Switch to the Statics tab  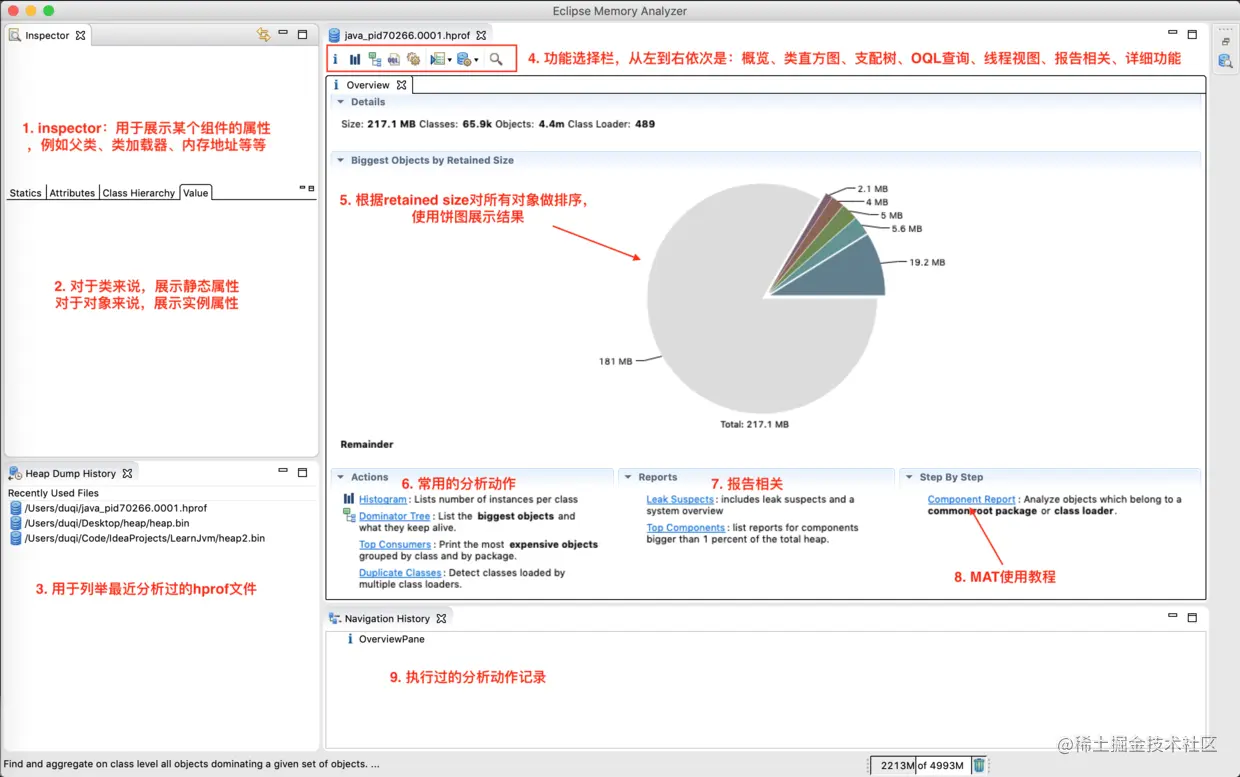[x=26, y=193]
